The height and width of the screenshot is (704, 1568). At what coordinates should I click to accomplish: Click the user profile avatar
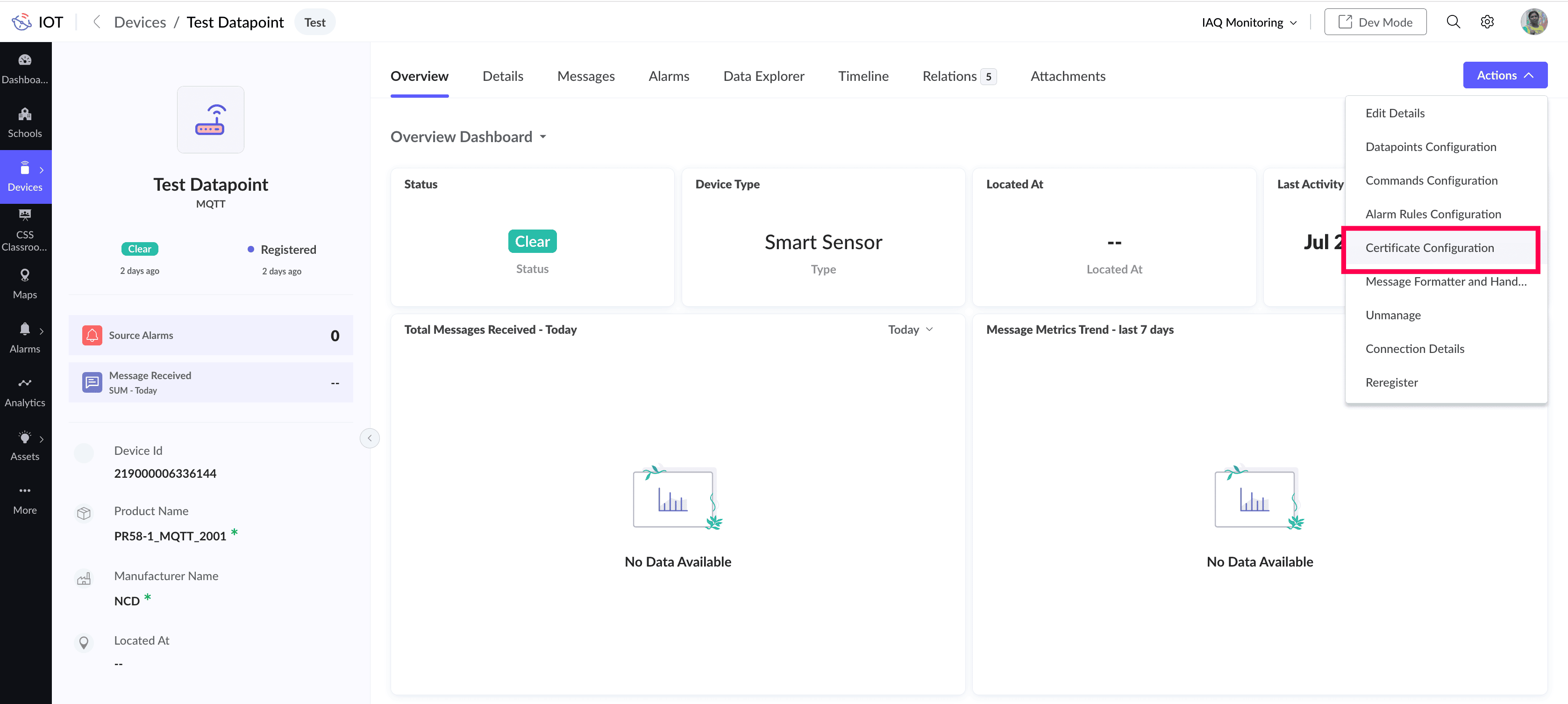1534,22
